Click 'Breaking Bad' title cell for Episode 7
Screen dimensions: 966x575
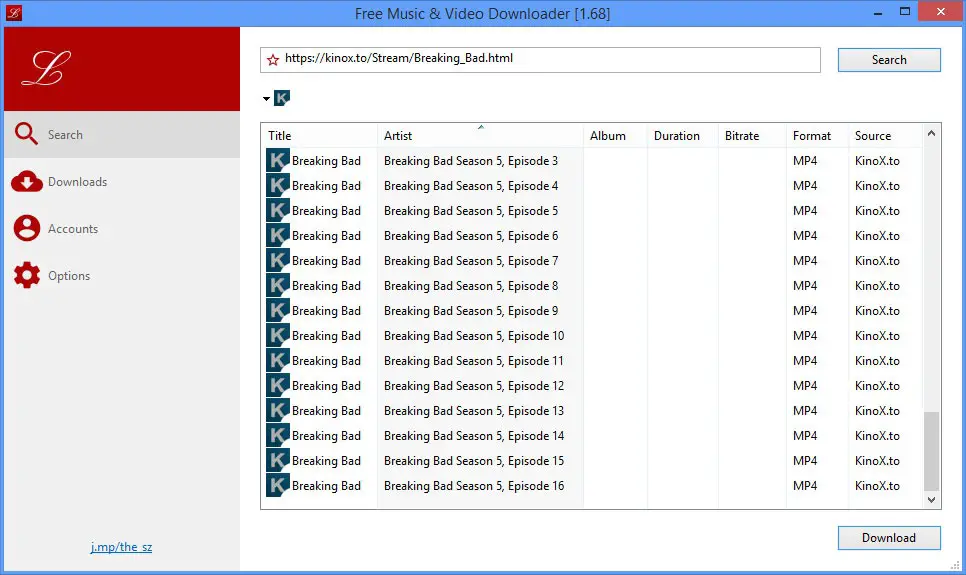[326, 261]
